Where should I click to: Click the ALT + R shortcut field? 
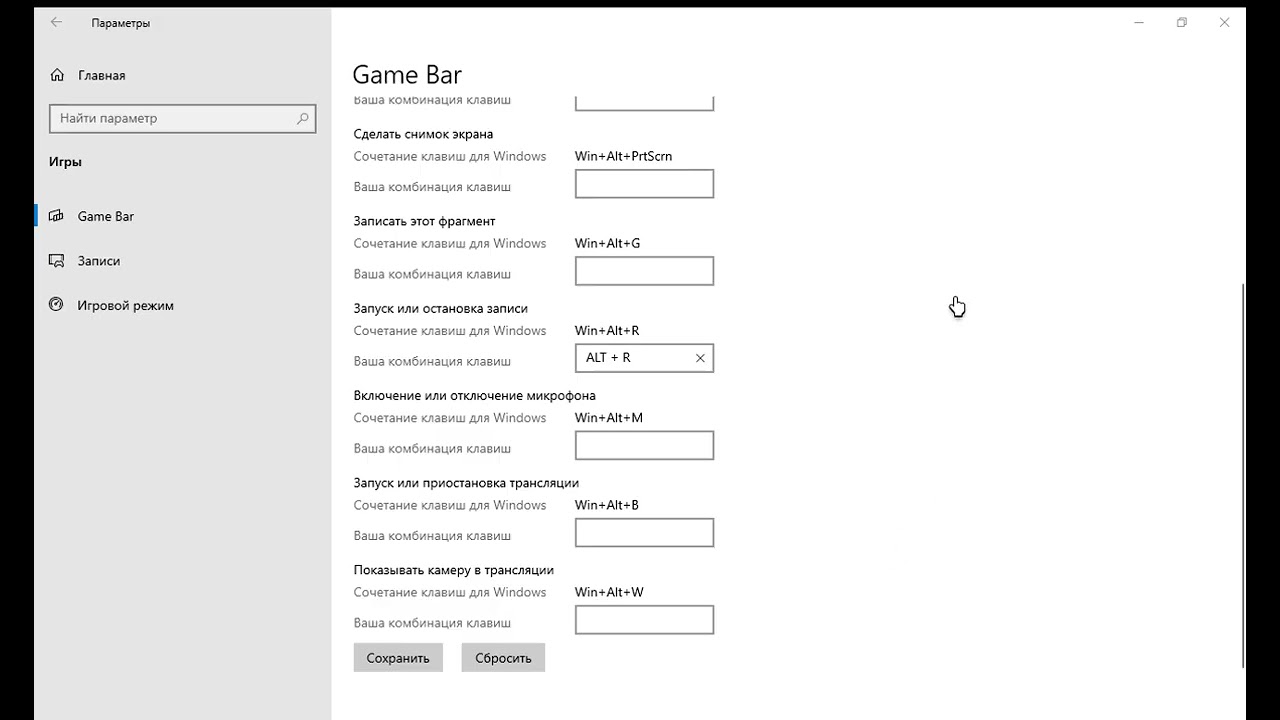(644, 358)
